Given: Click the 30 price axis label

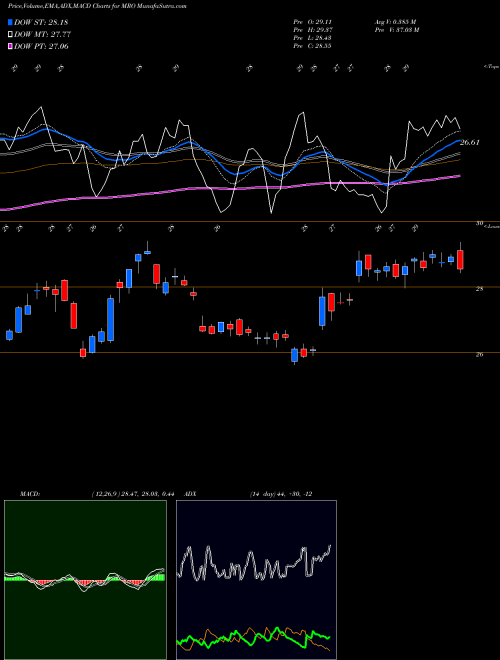Looking at the screenshot, I should point(479,224).
